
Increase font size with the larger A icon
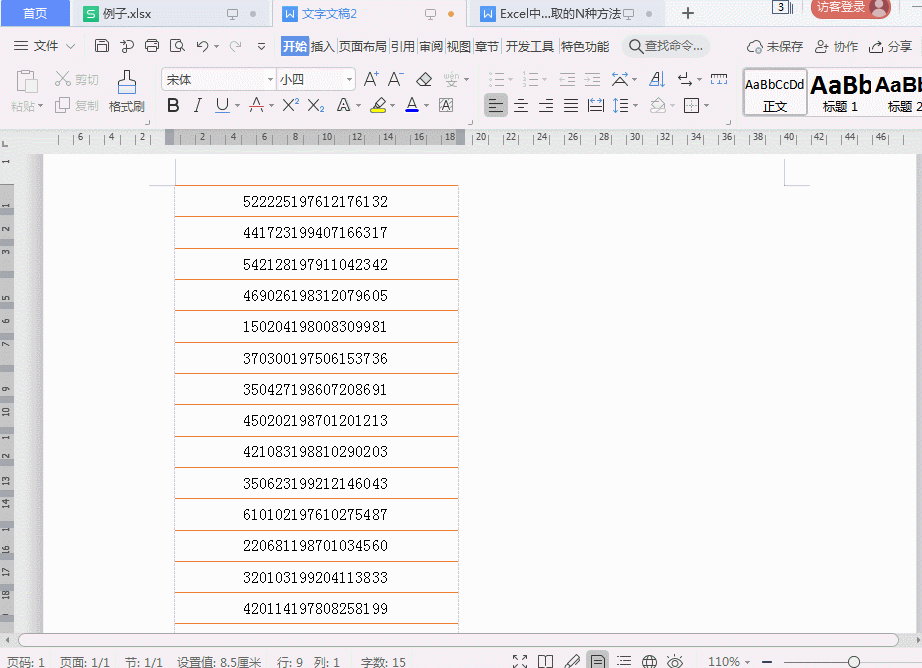371,79
